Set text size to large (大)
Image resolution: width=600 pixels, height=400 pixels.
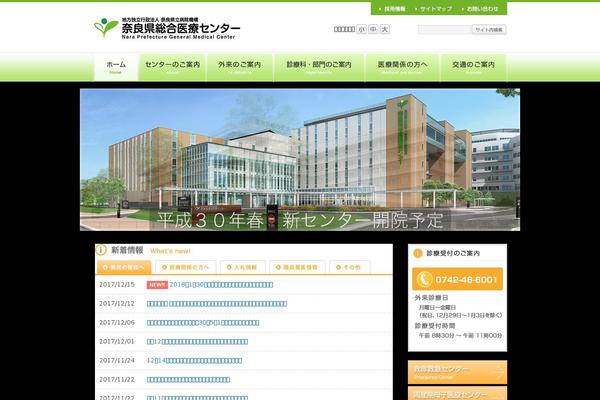[385, 29]
